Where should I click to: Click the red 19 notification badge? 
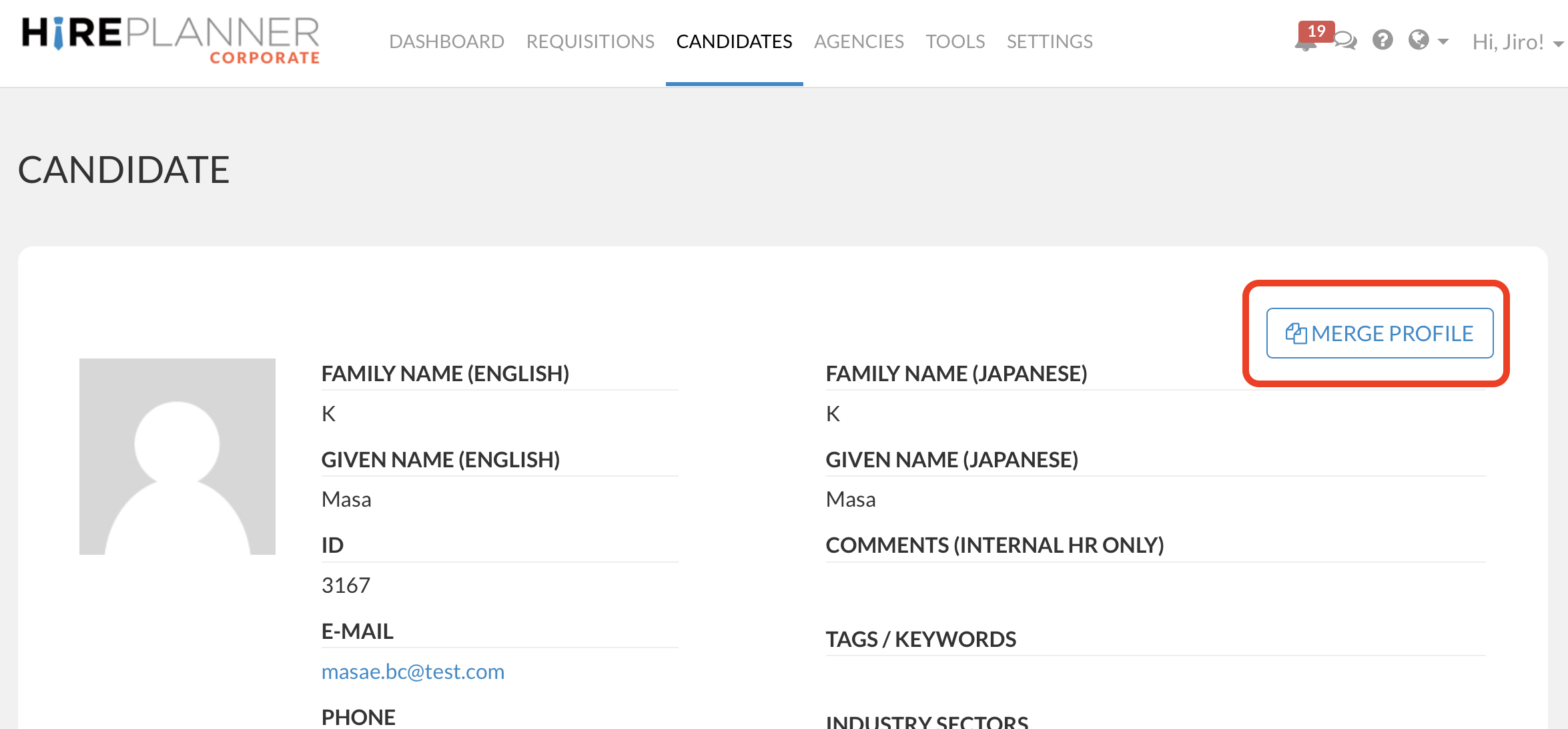point(1316,31)
